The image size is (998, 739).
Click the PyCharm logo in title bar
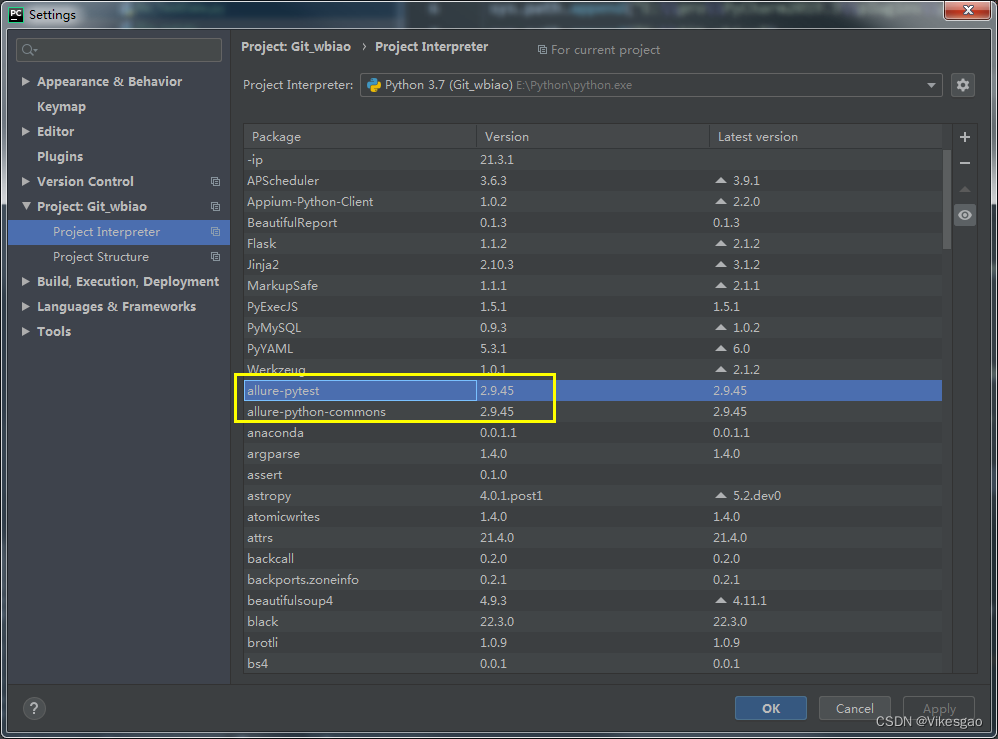(16, 14)
